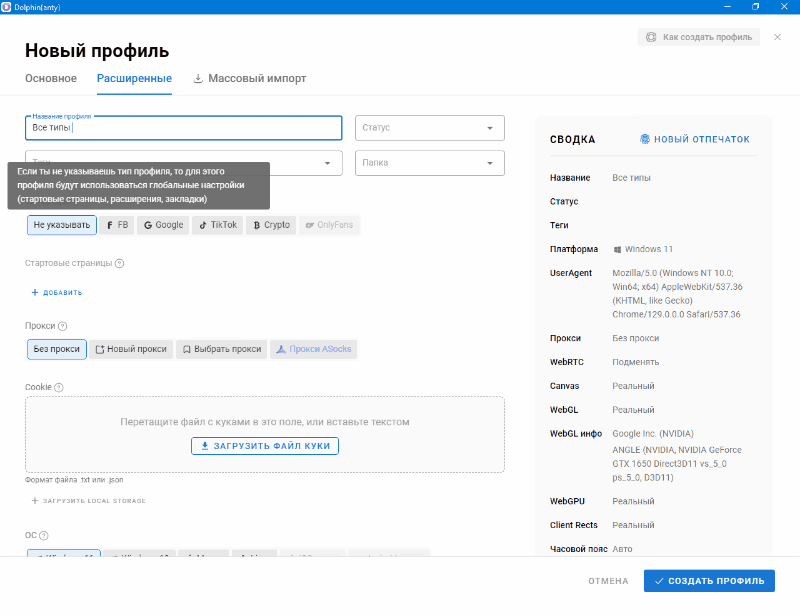Screen dimensions: 800x616
Task: Click the Создать профиль button
Action: (x=709, y=581)
